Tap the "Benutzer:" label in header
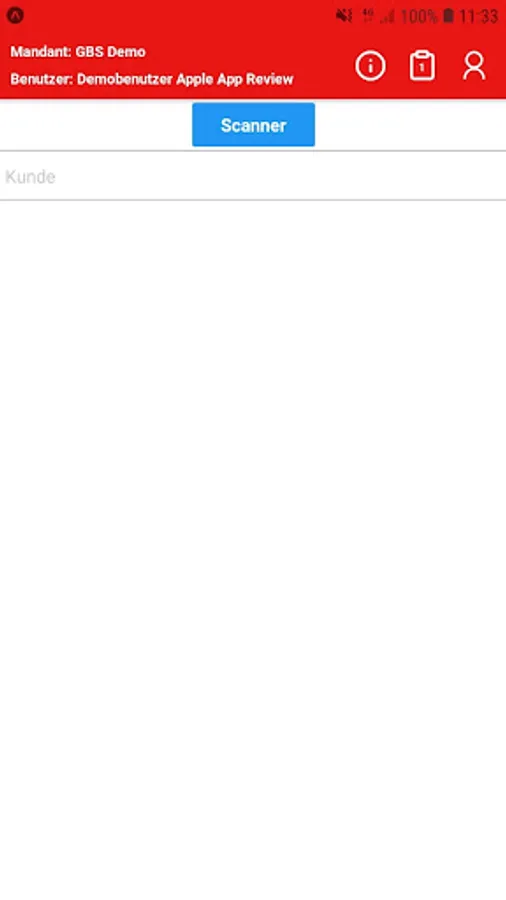 pyautogui.click(x=41, y=79)
